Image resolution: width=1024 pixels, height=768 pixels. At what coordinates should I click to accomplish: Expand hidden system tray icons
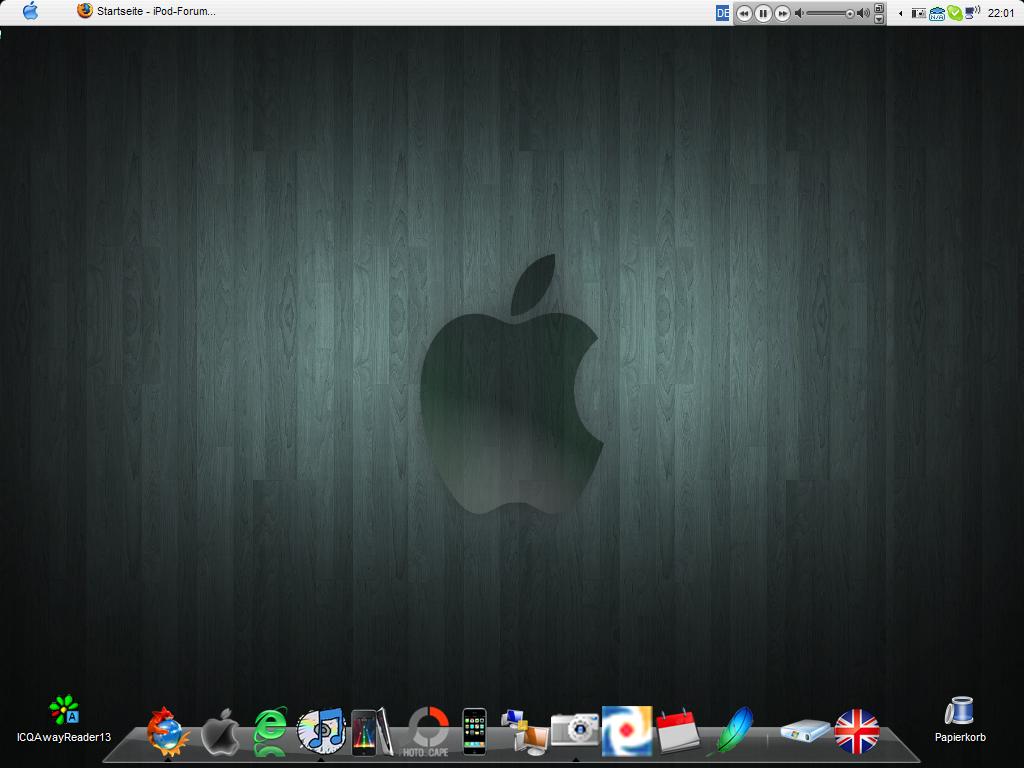(x=901, y=14)
